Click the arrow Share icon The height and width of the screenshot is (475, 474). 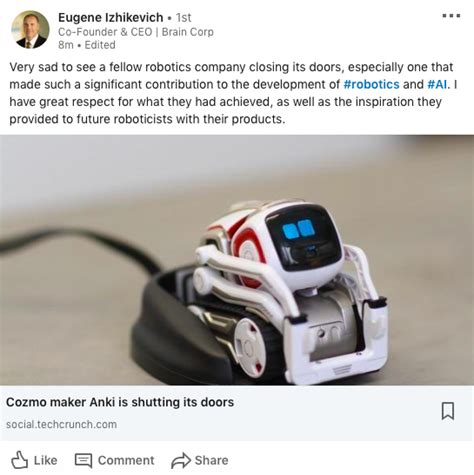(x=181, y=460)
